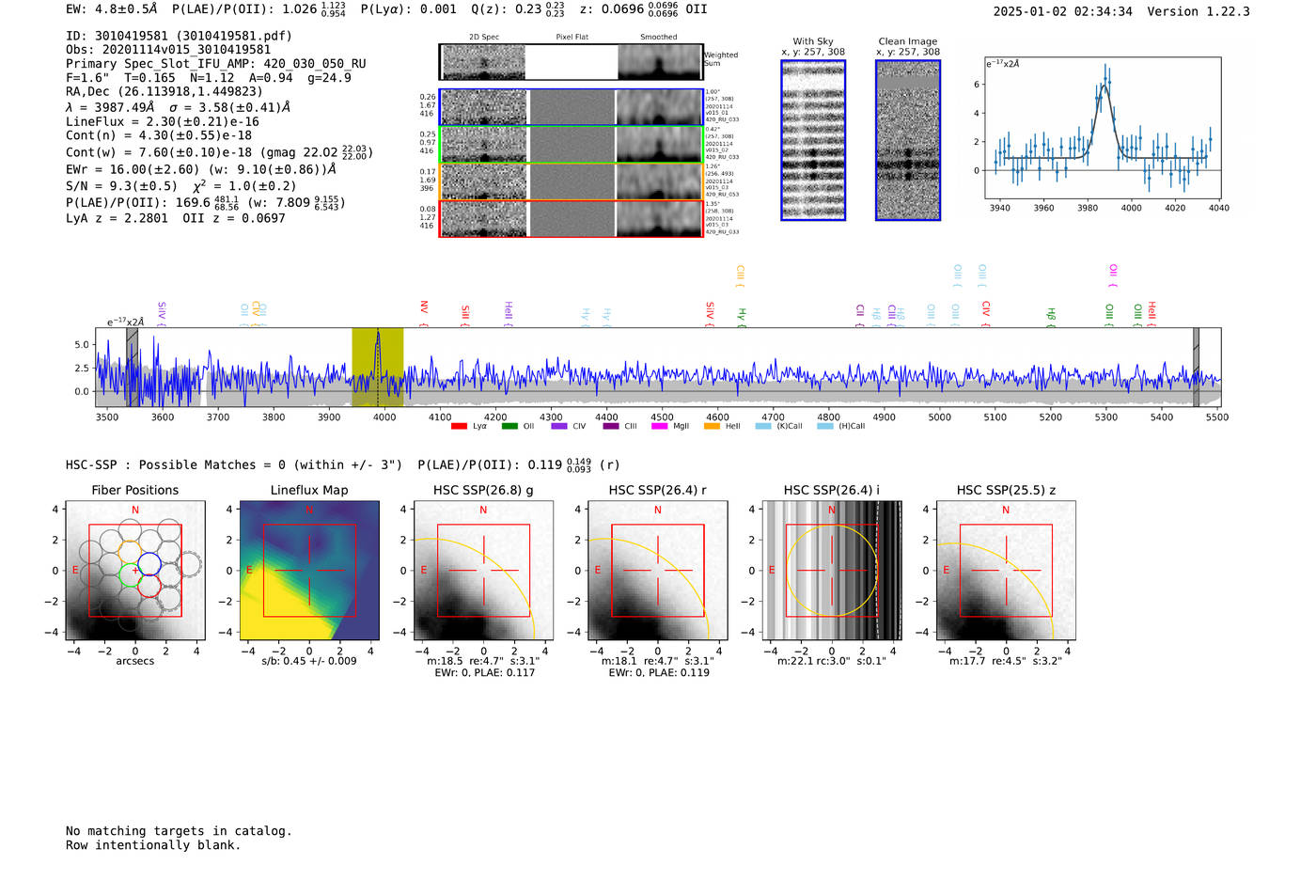Select the red-bordered 2D spectrum row

572,219
